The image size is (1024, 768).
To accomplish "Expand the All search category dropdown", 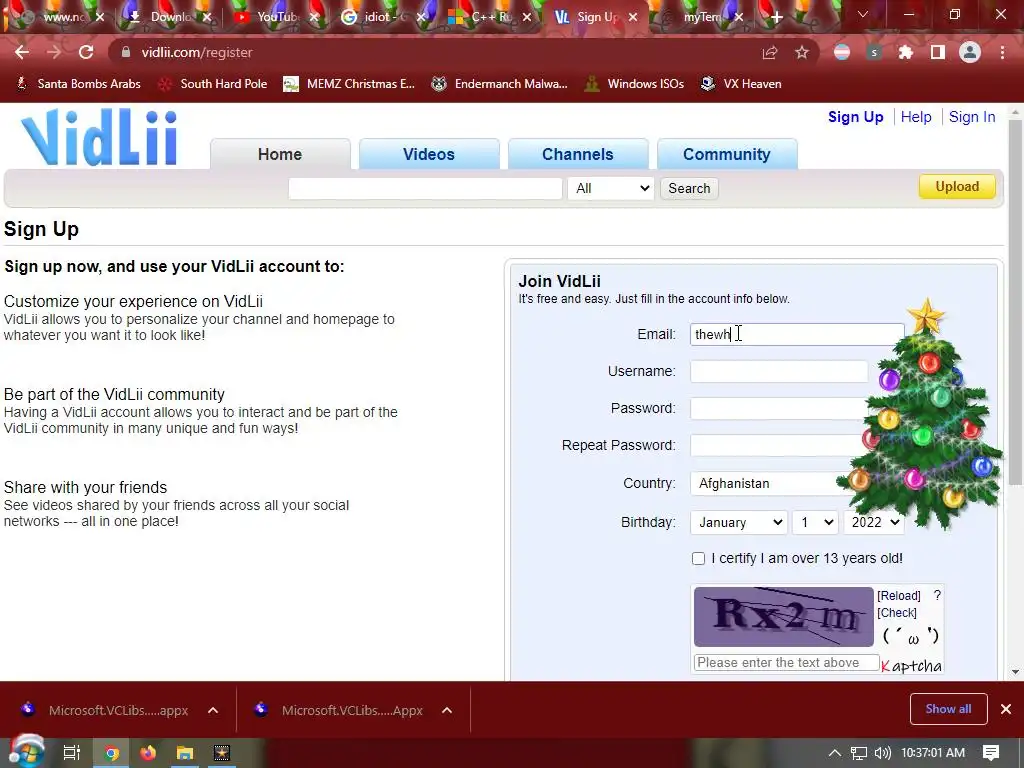I will (x=611, y=188).
